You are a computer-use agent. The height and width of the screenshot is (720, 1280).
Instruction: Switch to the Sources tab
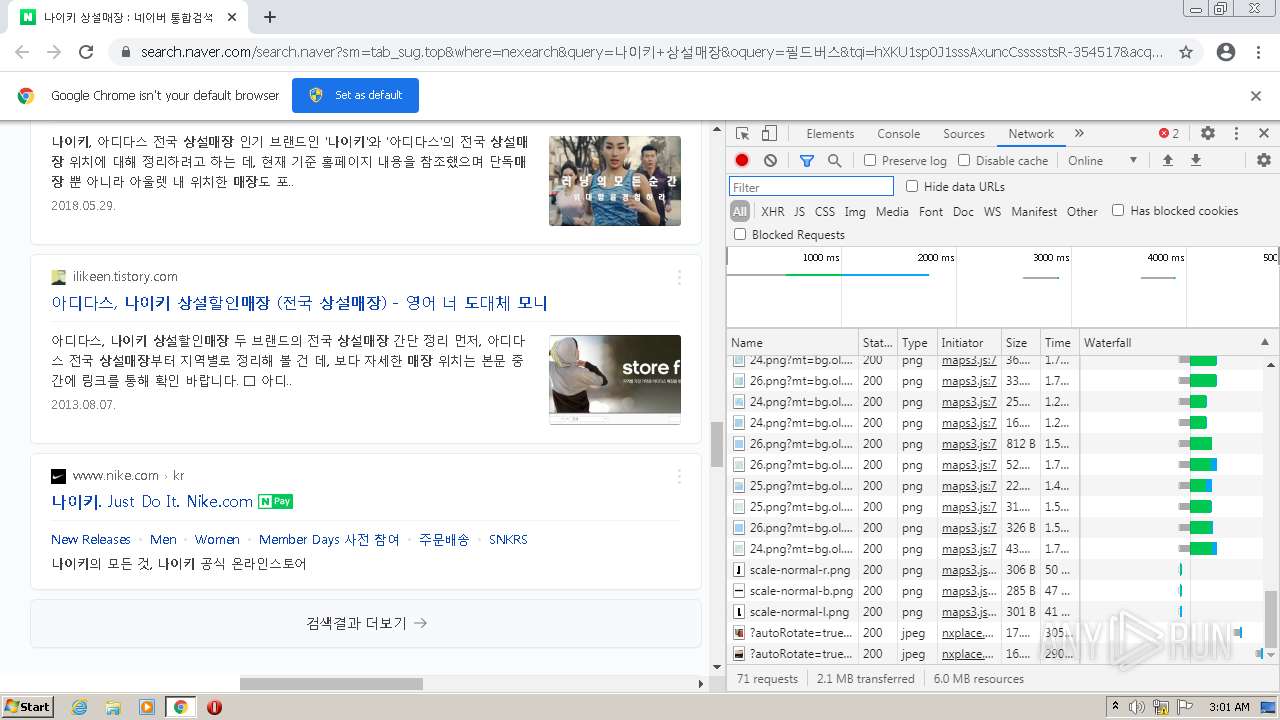click(x=964, y=133)
